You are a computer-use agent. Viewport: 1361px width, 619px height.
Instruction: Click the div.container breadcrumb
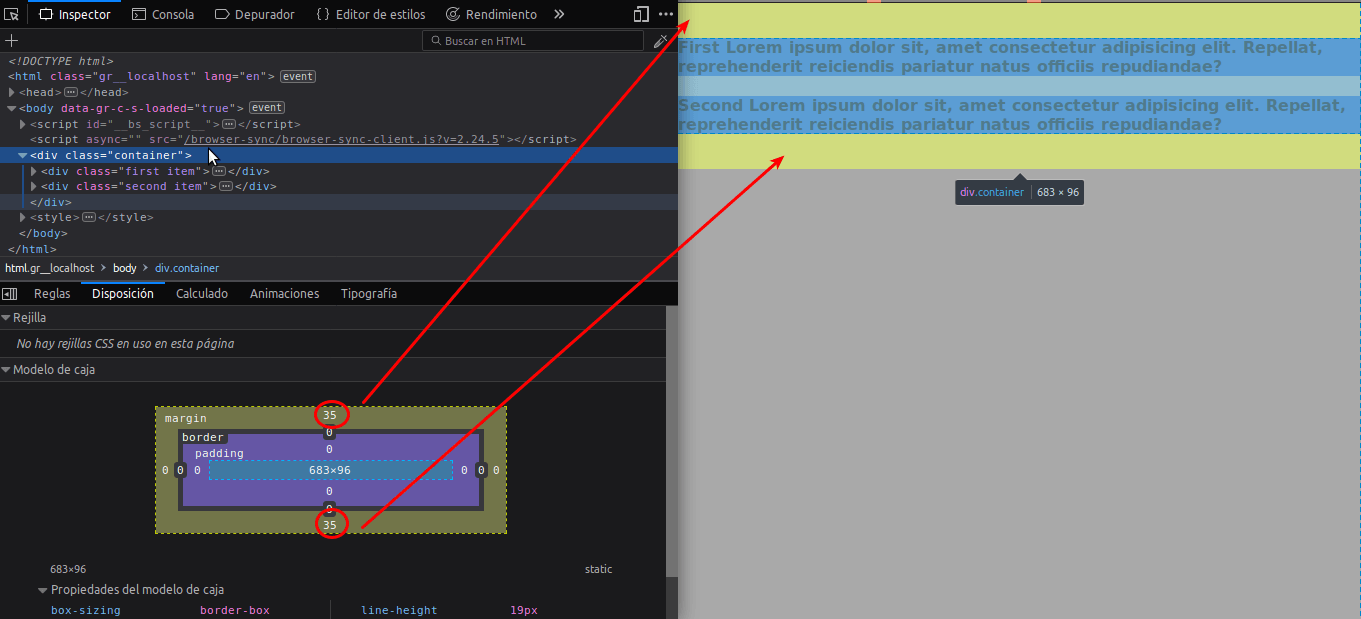187,268
